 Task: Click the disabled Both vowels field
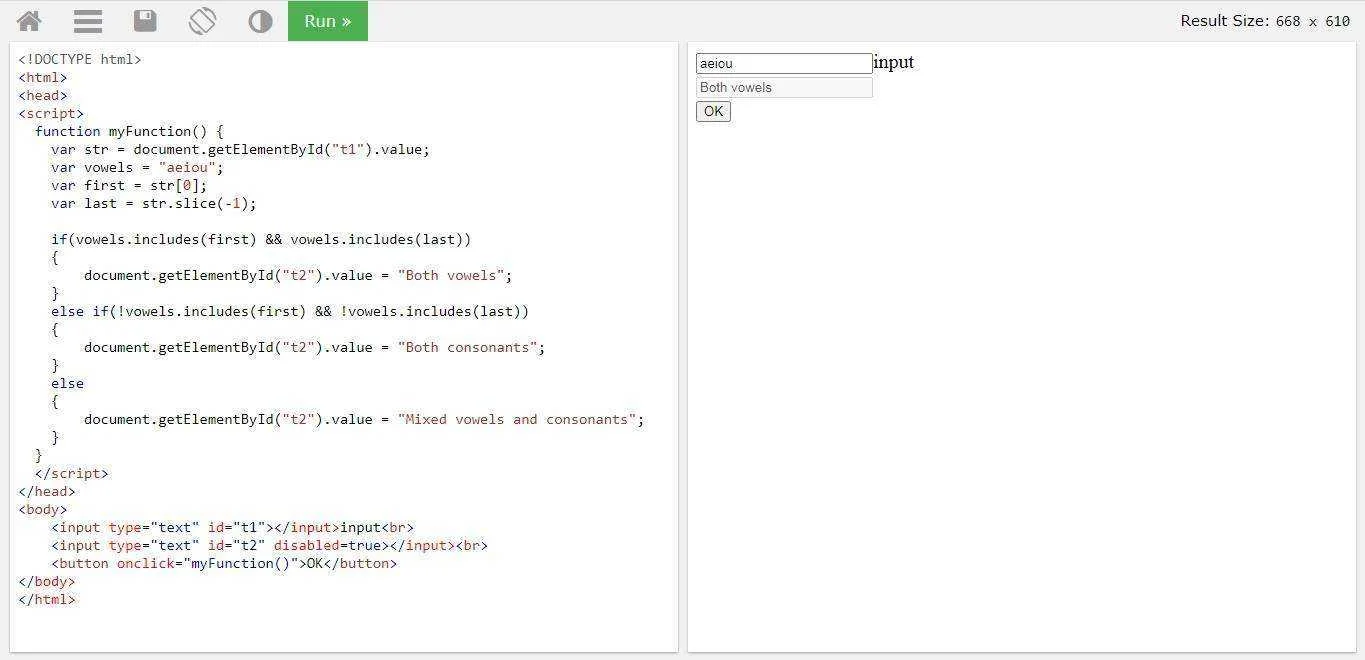pos(784,87)
